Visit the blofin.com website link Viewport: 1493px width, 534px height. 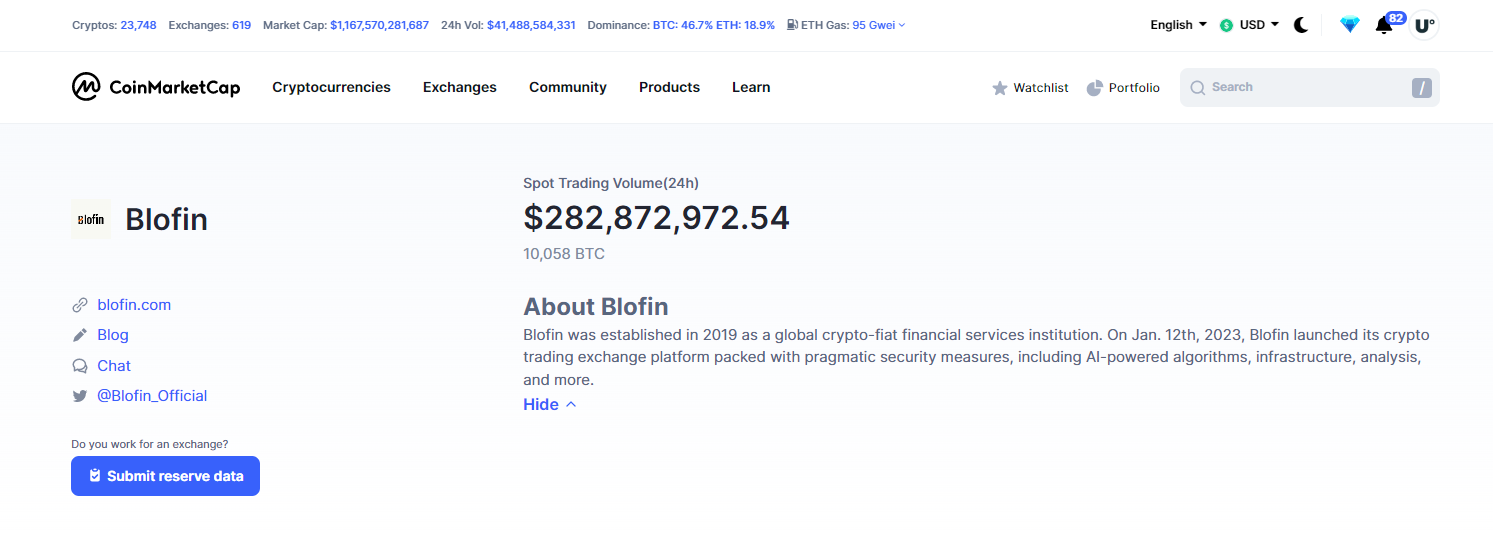point(134,305)
